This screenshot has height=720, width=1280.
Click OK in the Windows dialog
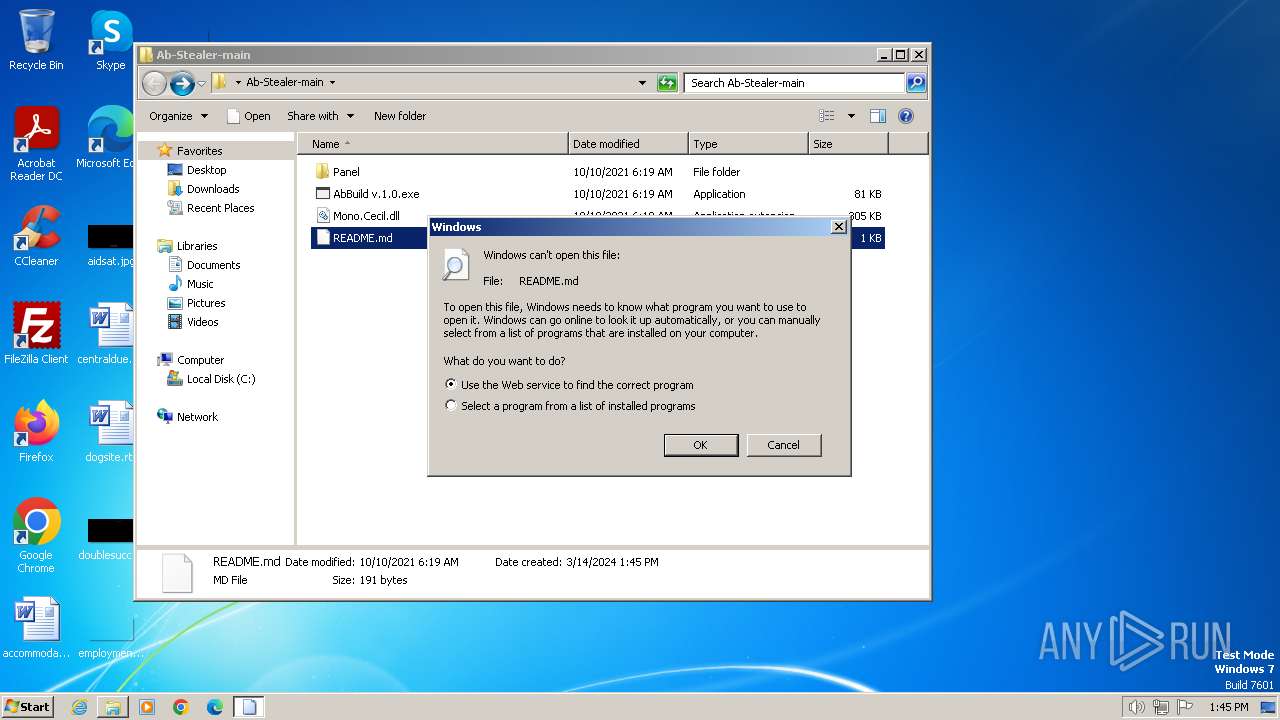coord(701,445)
